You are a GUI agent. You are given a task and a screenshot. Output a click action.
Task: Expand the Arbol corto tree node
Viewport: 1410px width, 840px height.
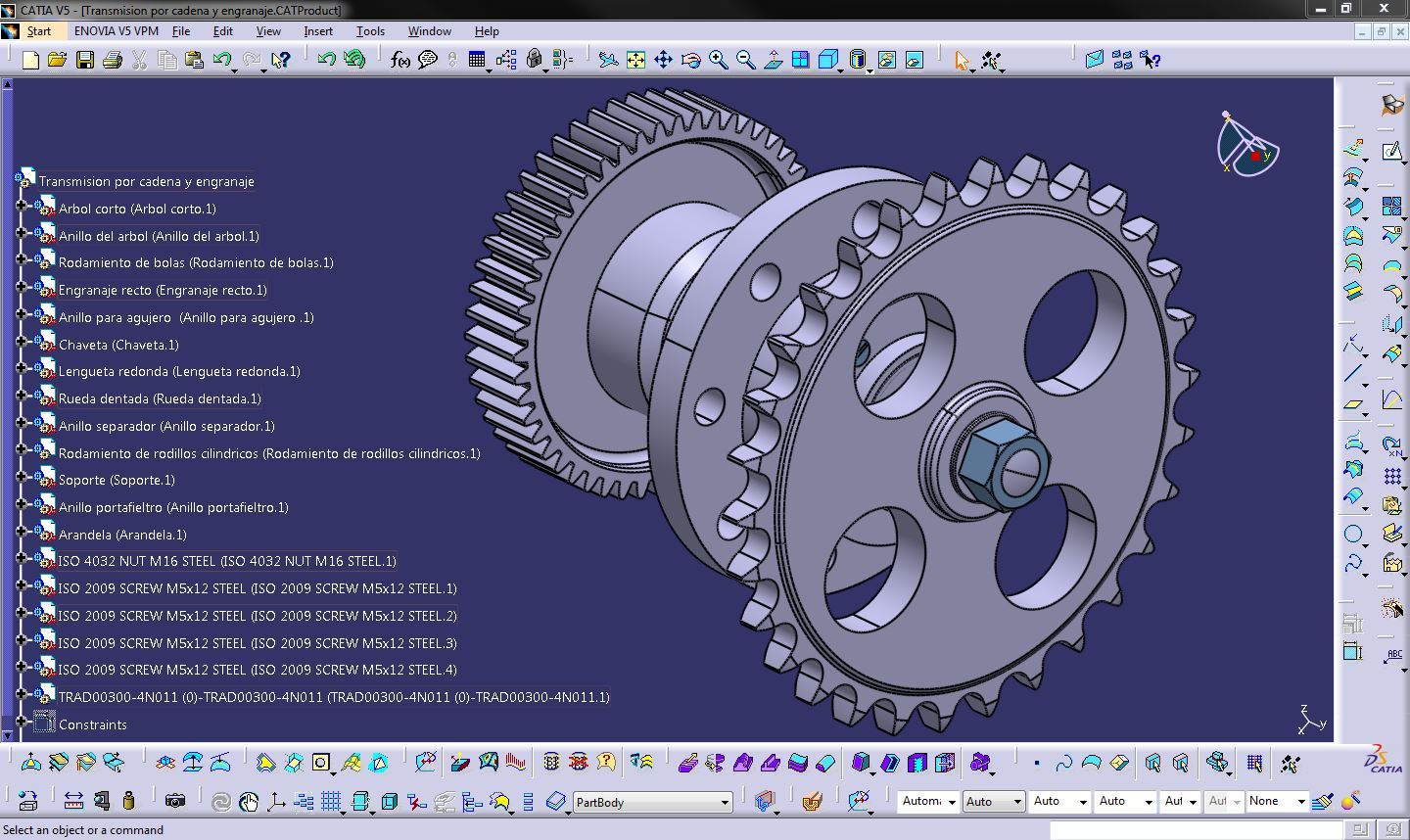point(22,207)
